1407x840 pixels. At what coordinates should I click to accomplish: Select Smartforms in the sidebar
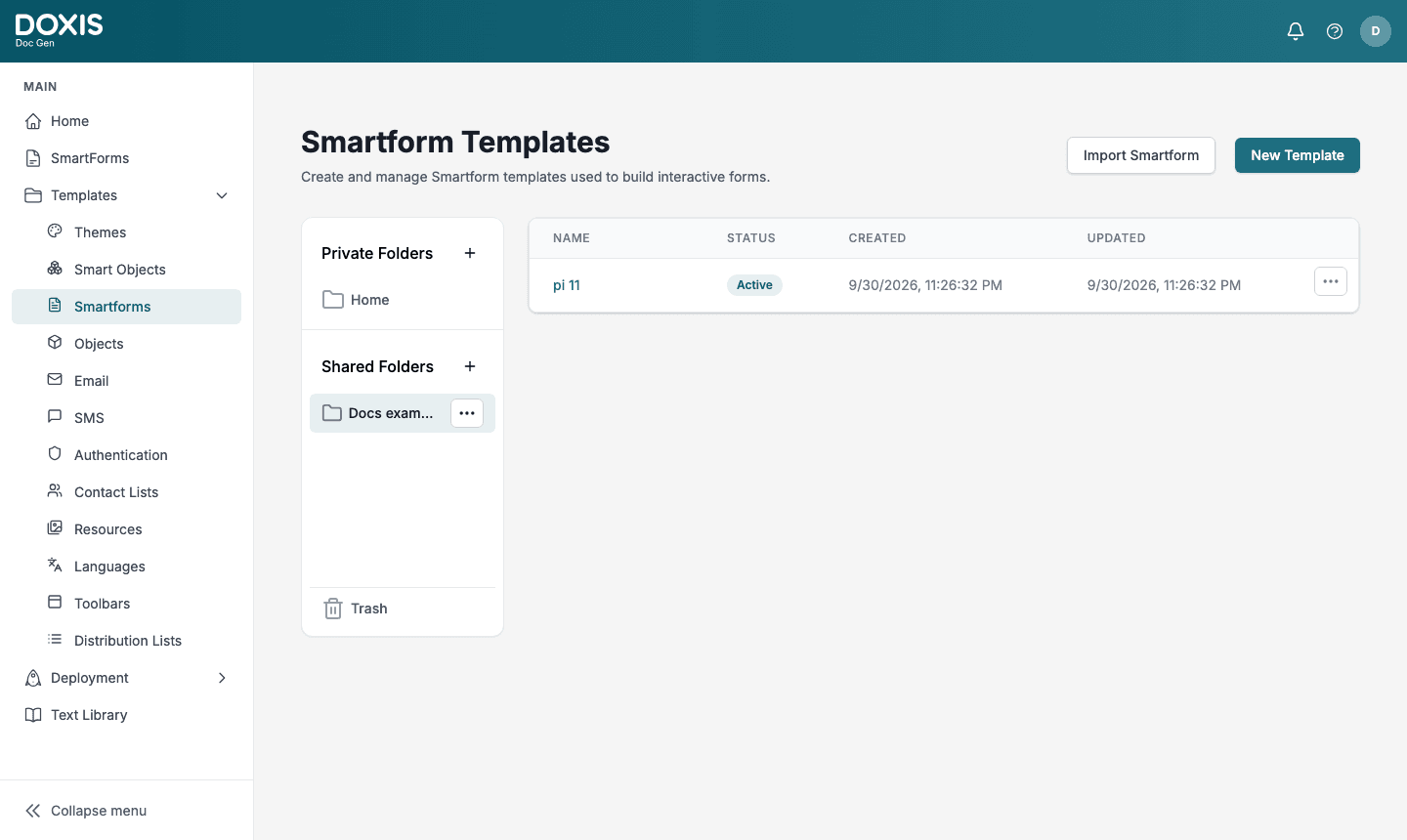tap(127, 307)
